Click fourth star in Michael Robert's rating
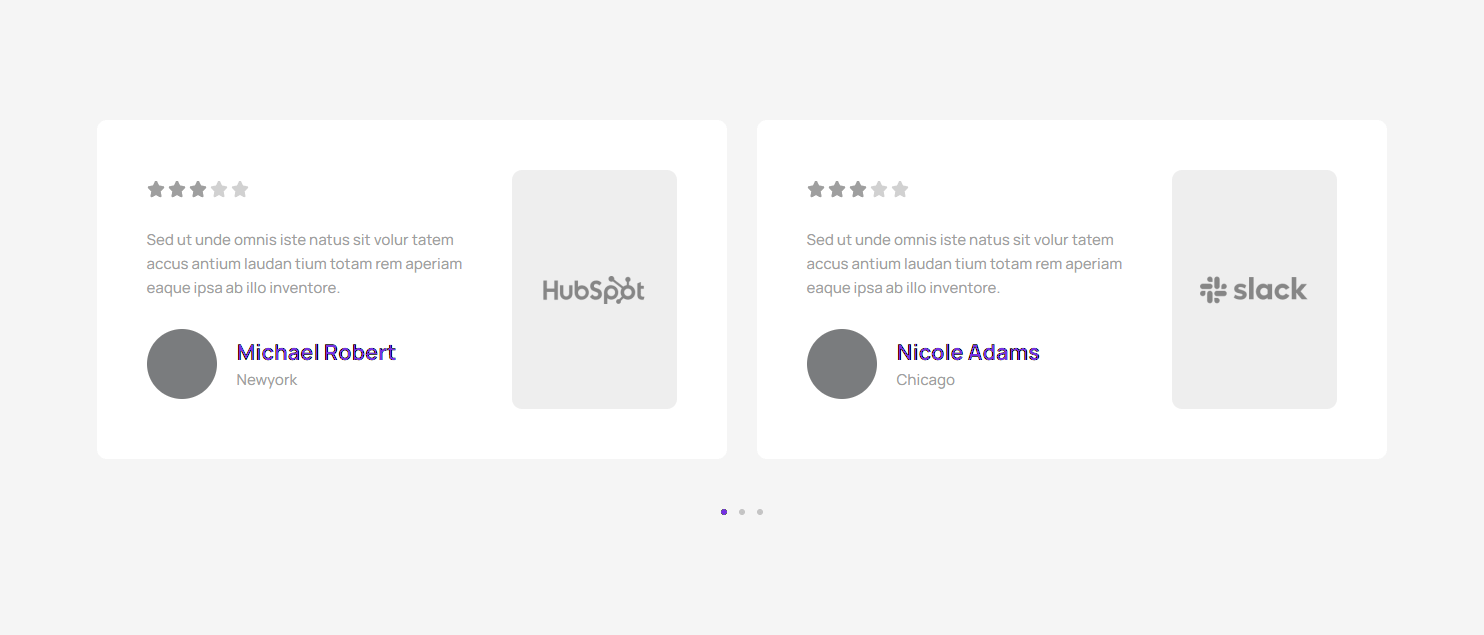Viewport: 1484px width, 635px height. pos(219,189)
